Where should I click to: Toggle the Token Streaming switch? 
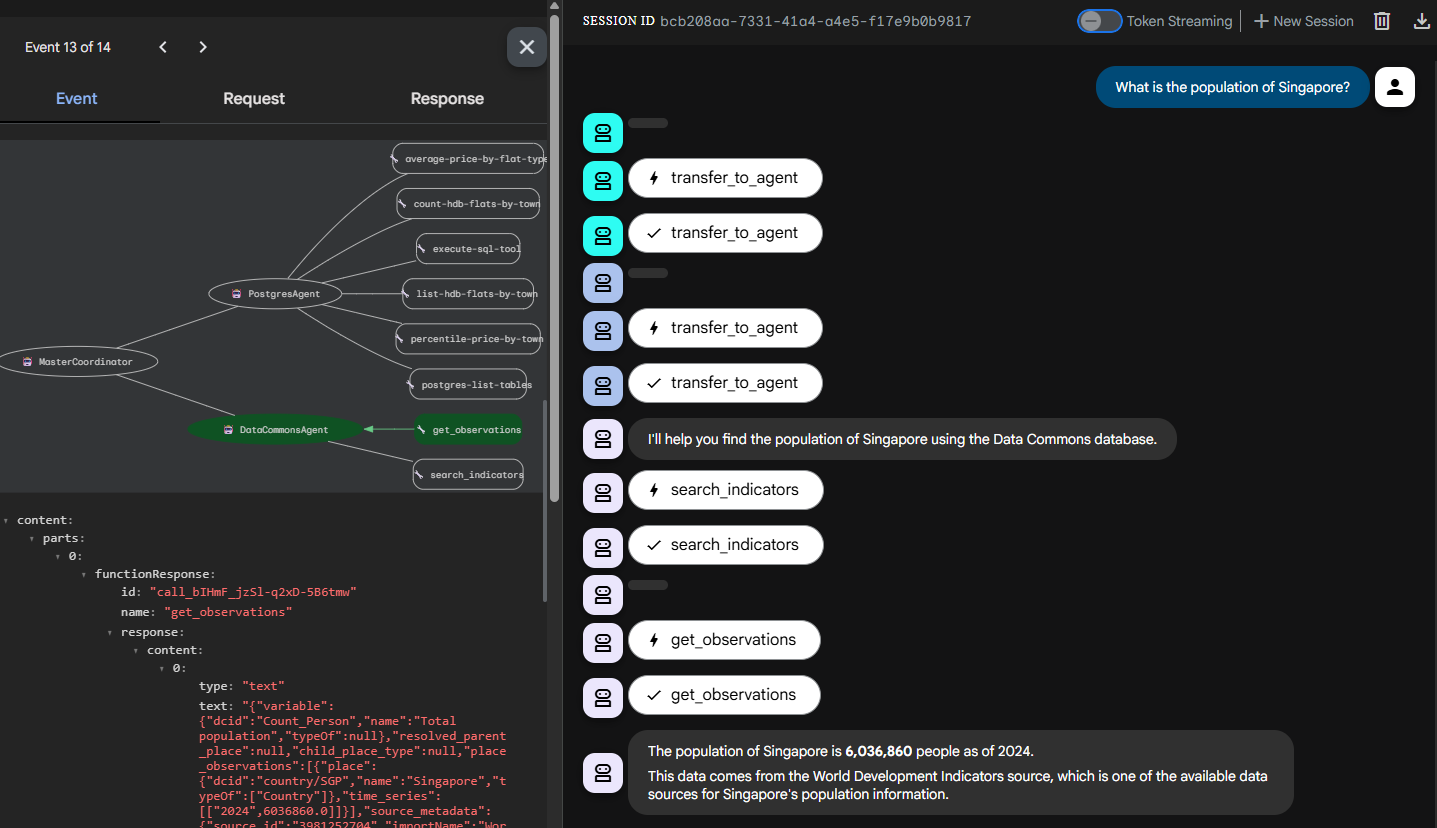point(1099,21)
